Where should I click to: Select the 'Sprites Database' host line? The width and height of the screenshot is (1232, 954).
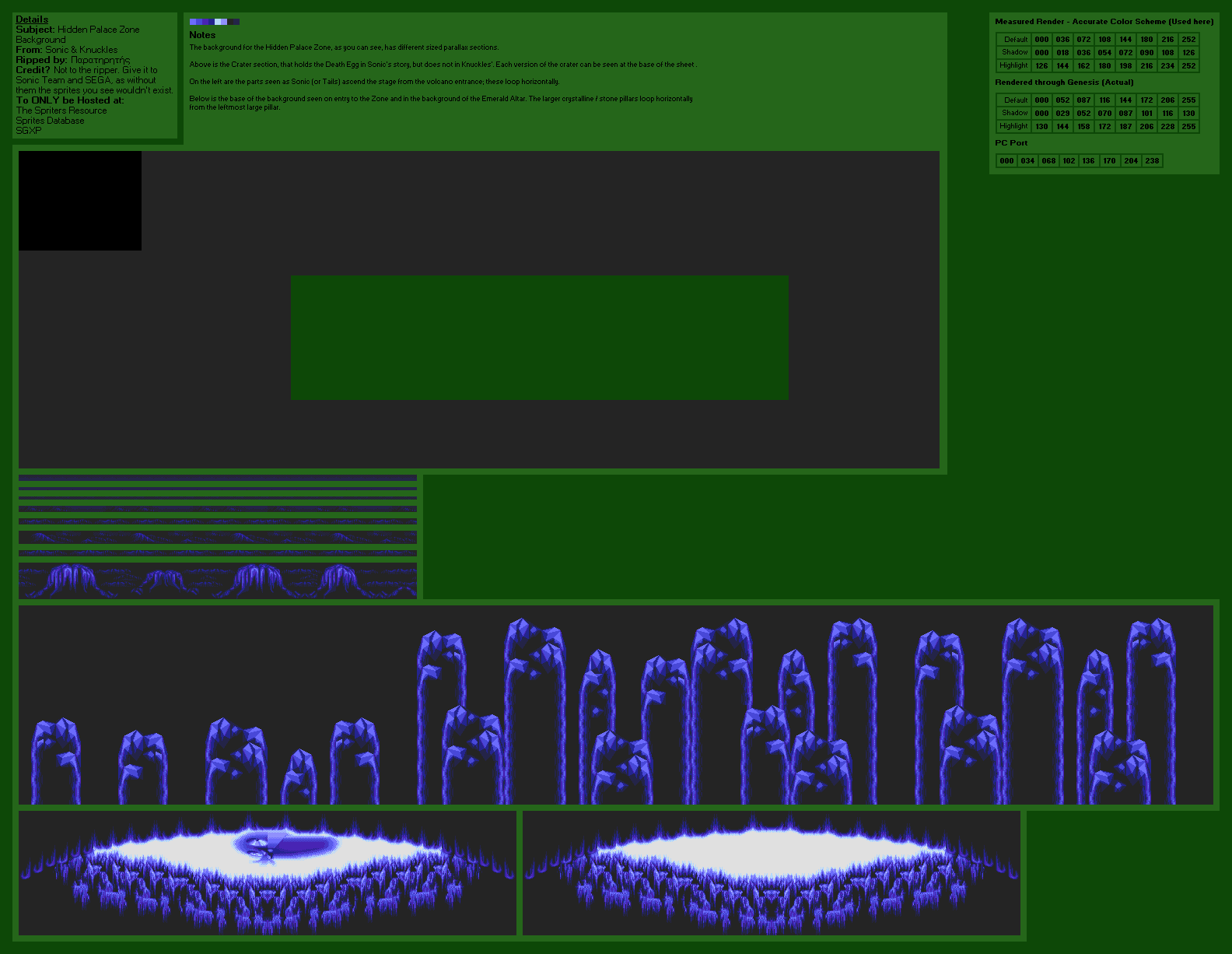50,121
